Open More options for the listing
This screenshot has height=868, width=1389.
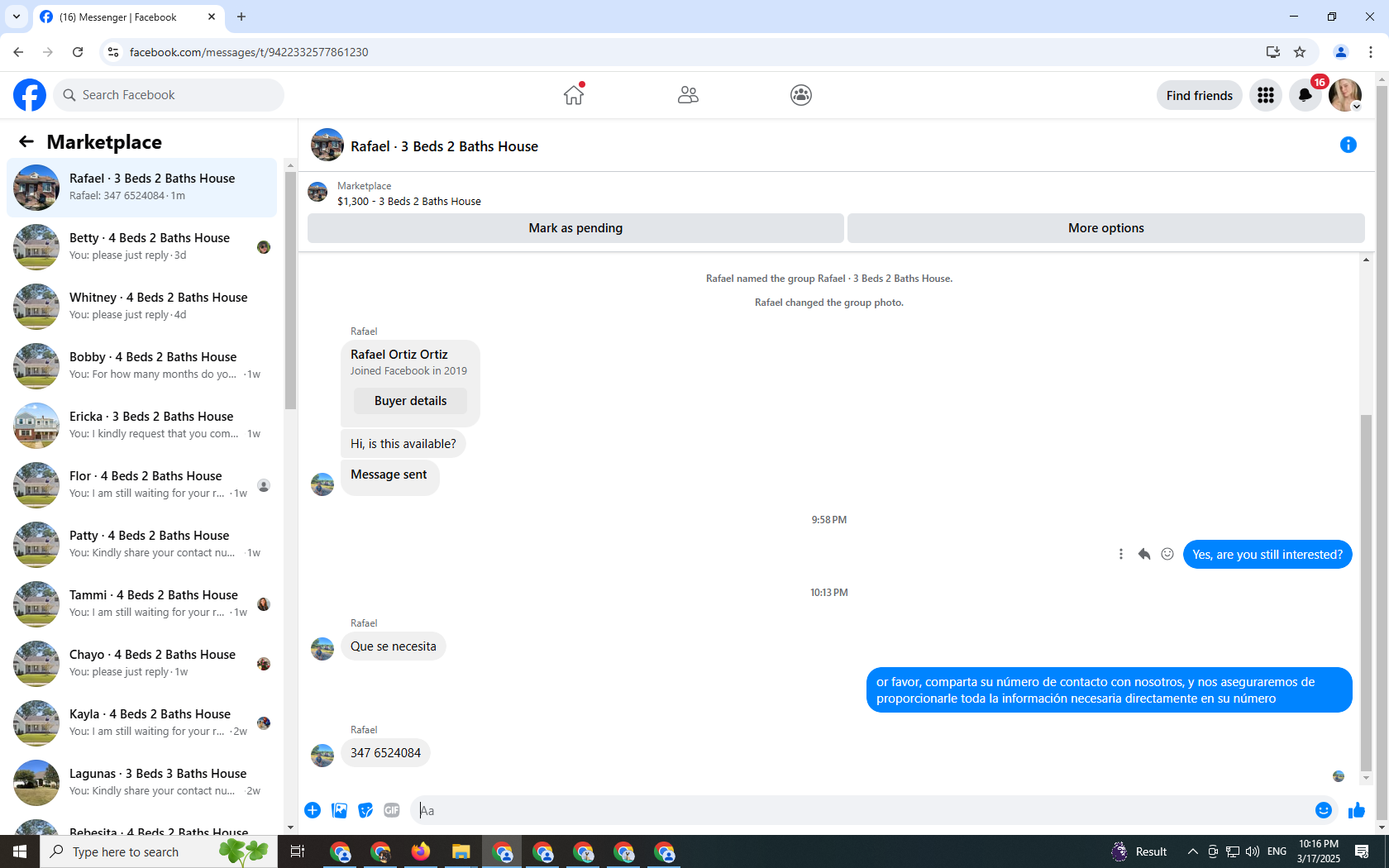(1106, 228)
